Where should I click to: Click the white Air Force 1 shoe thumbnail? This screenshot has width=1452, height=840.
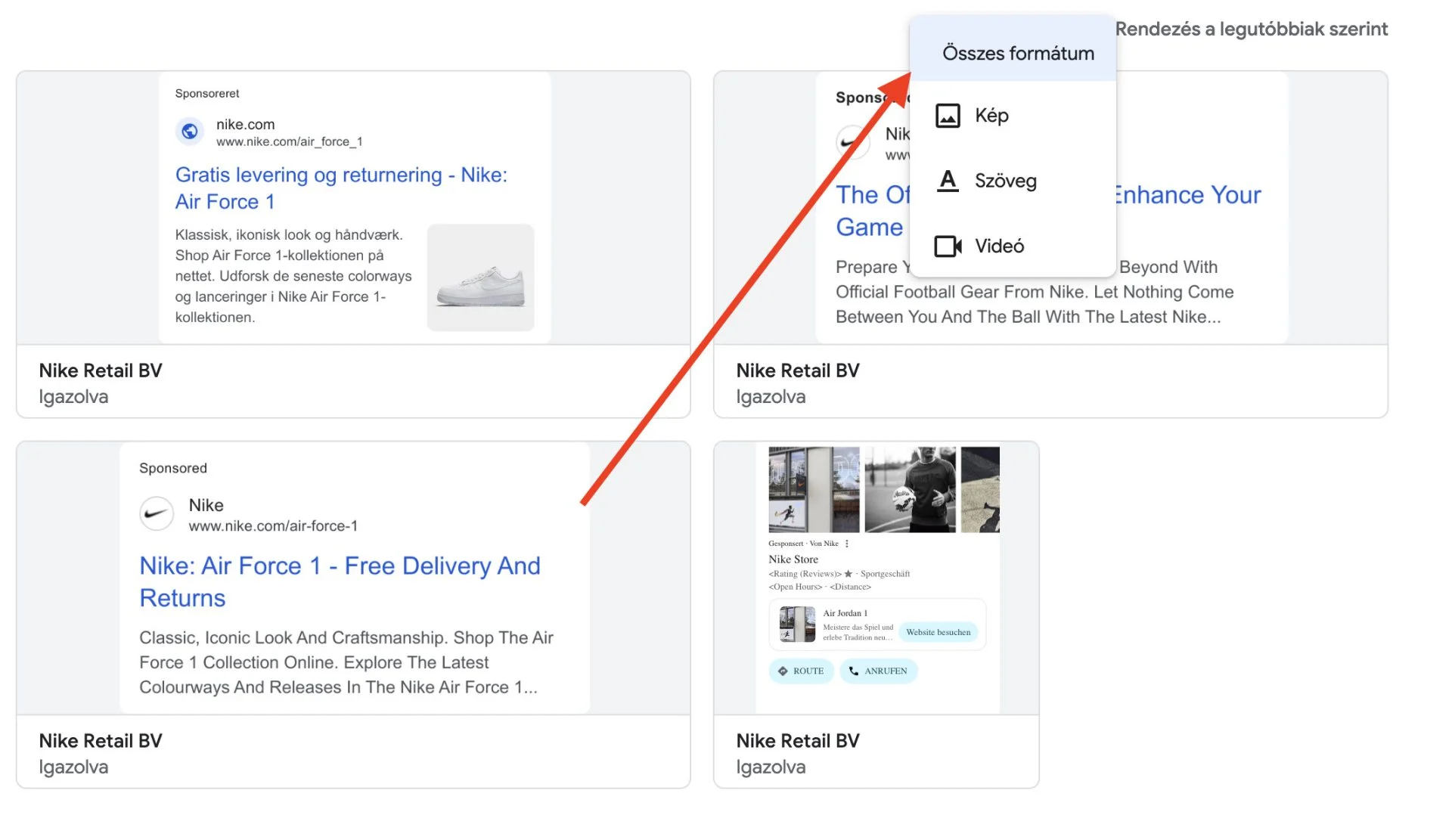[x=480, y=277]
